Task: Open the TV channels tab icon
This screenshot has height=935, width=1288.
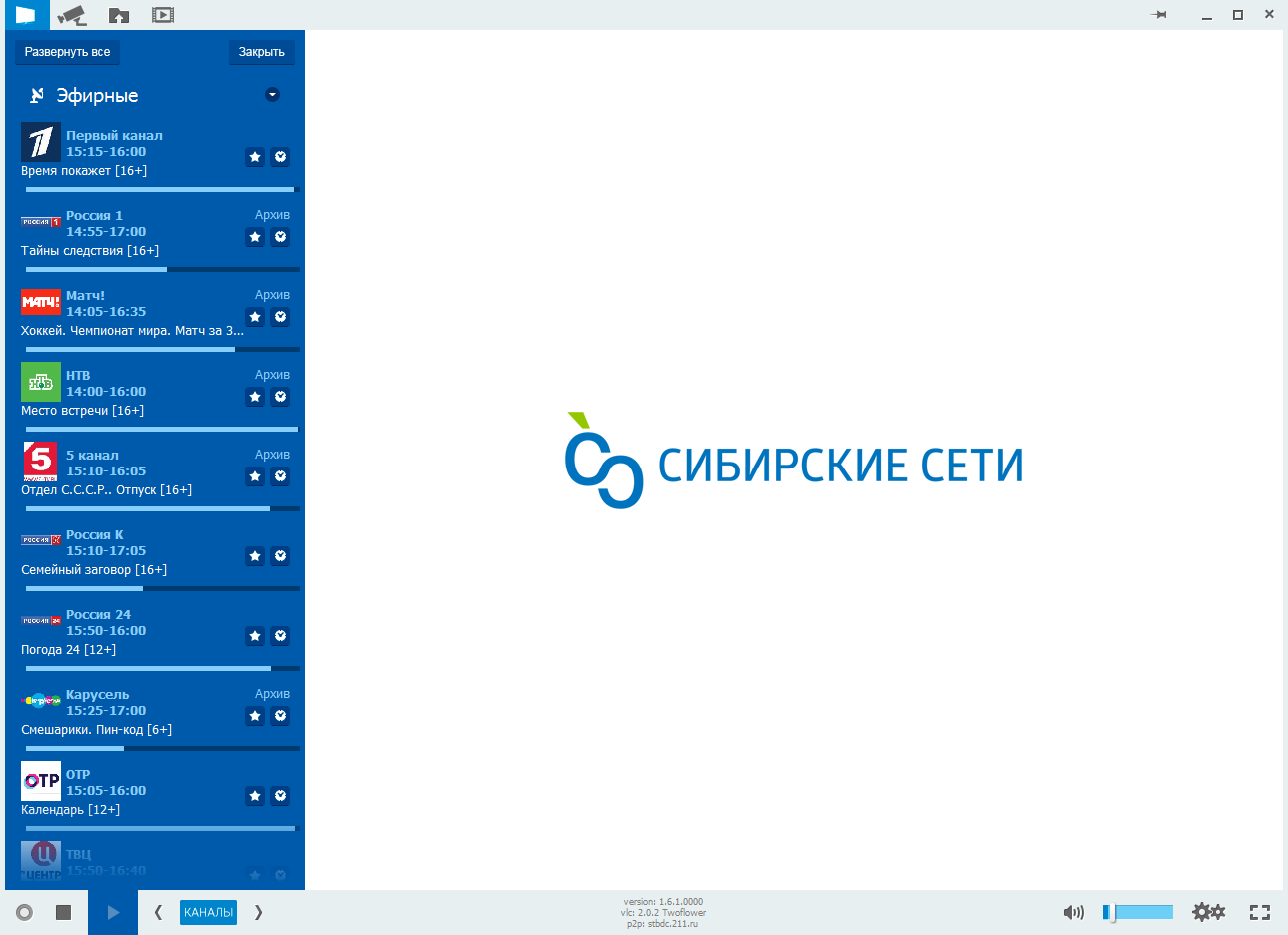Action: tap(25, 15)
